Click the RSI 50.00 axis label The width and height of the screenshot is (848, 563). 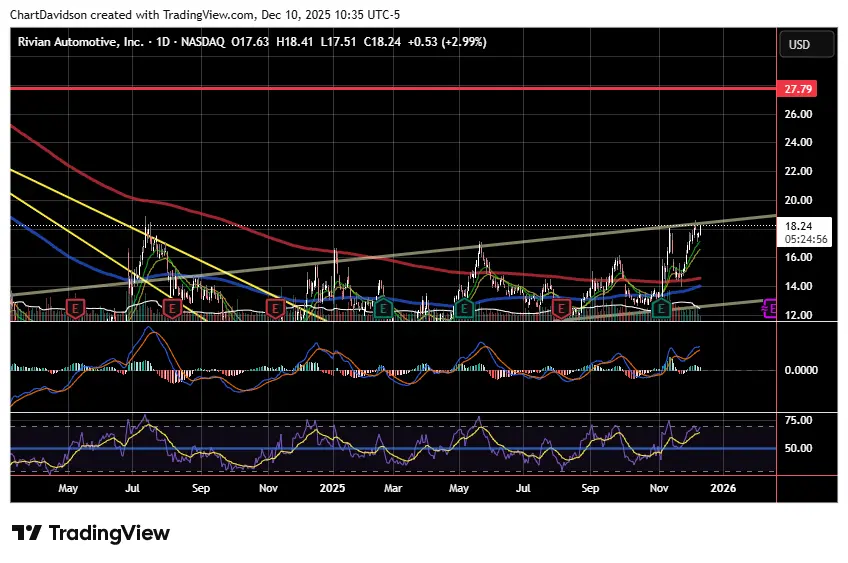[x=798, y=448]
